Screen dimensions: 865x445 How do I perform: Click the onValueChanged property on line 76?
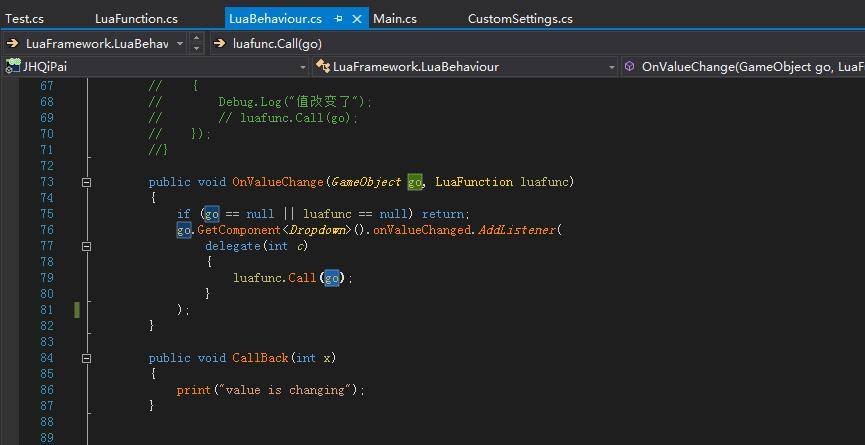(423, 230)
